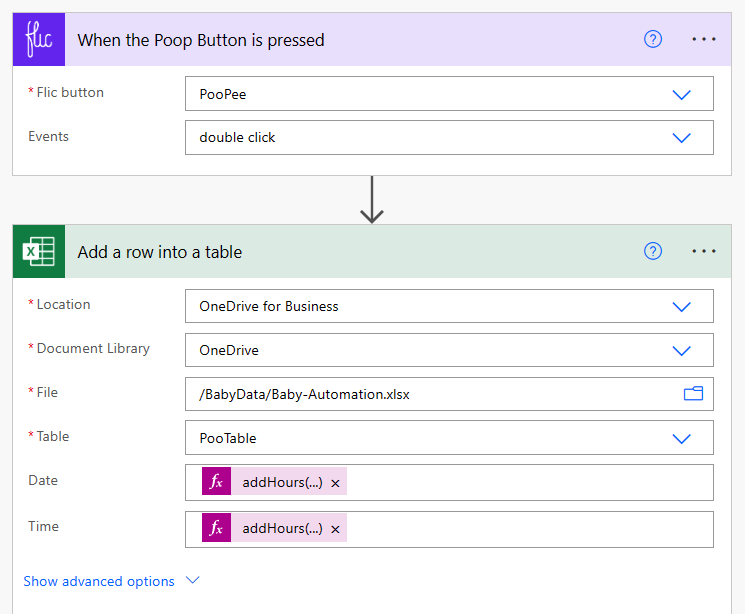
Task: Open the Location OneDrive for Business dropdown
Action: click(682, 306)
